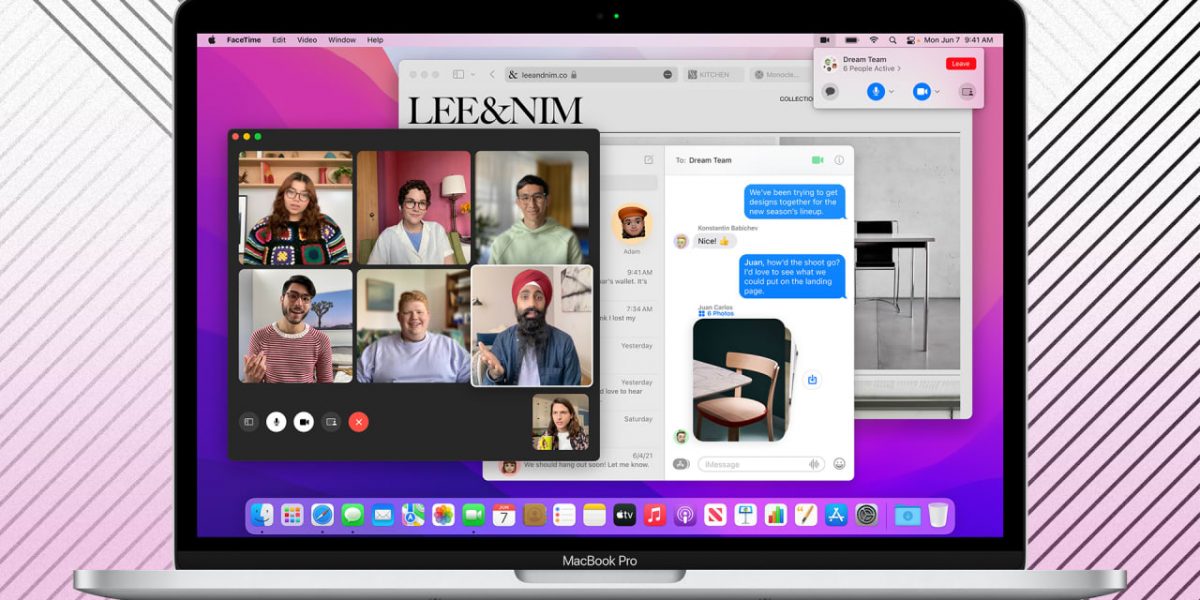End the FaceTime call with red X
Viewport: 1200px width, 600px height.
tap(358, 422)
